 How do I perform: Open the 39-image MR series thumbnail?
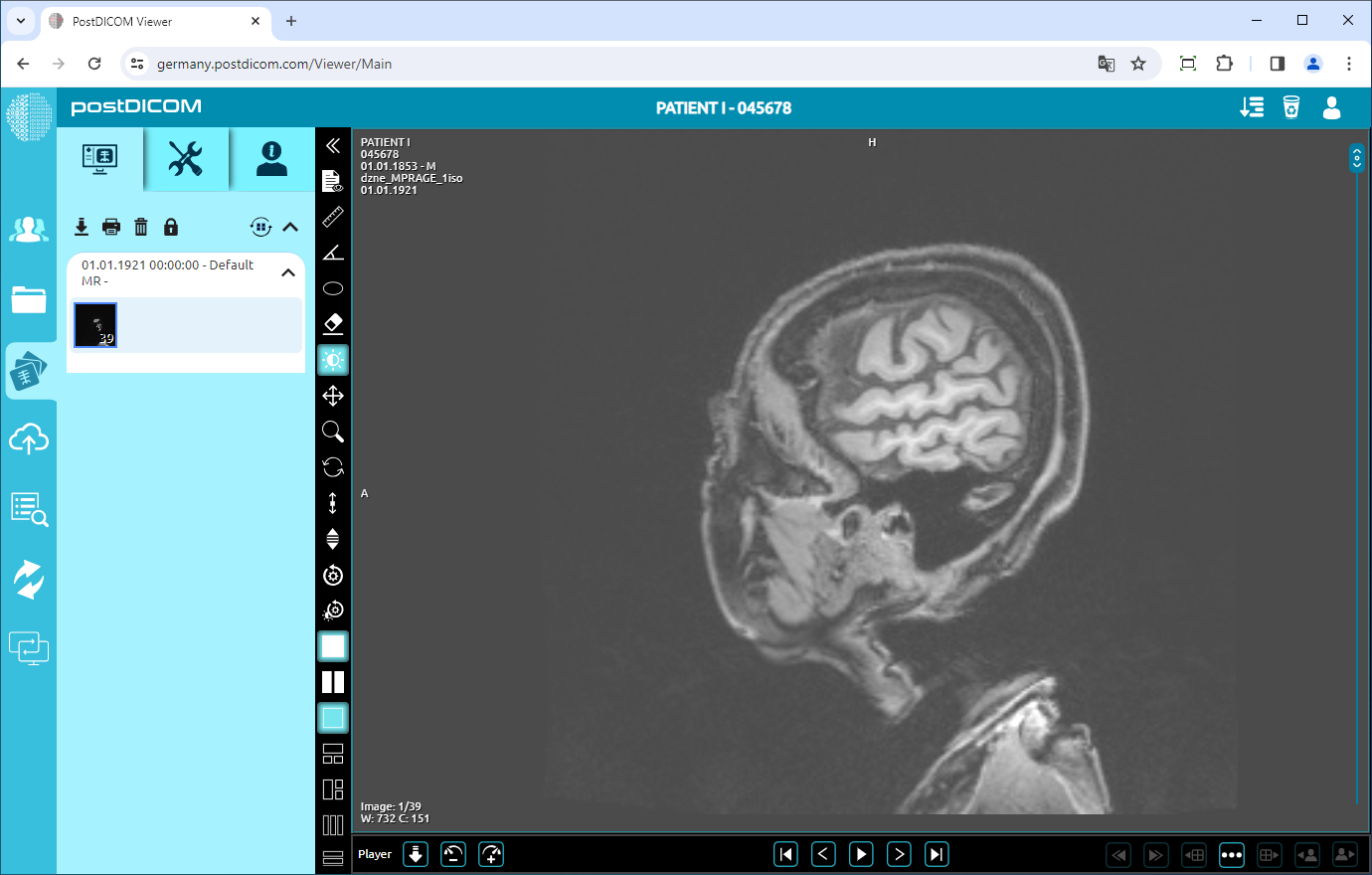point(94,325)
